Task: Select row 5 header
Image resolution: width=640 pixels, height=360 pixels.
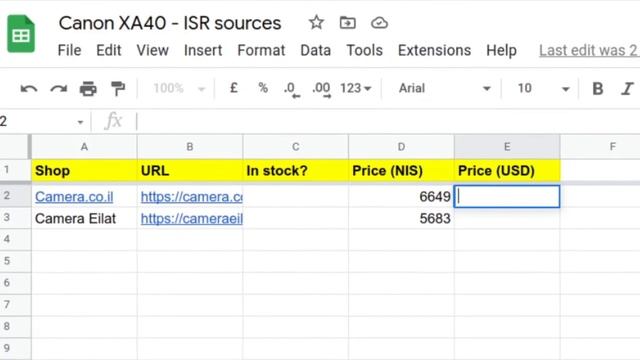Action: point(15,261)
